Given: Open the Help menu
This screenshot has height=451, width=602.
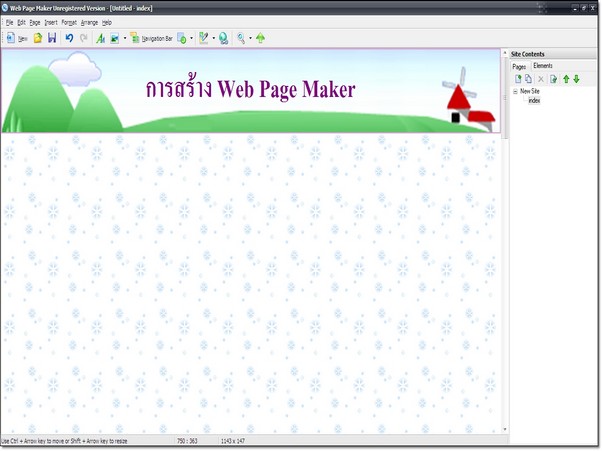Looking at the screenshot, I should tap(107, 23).
